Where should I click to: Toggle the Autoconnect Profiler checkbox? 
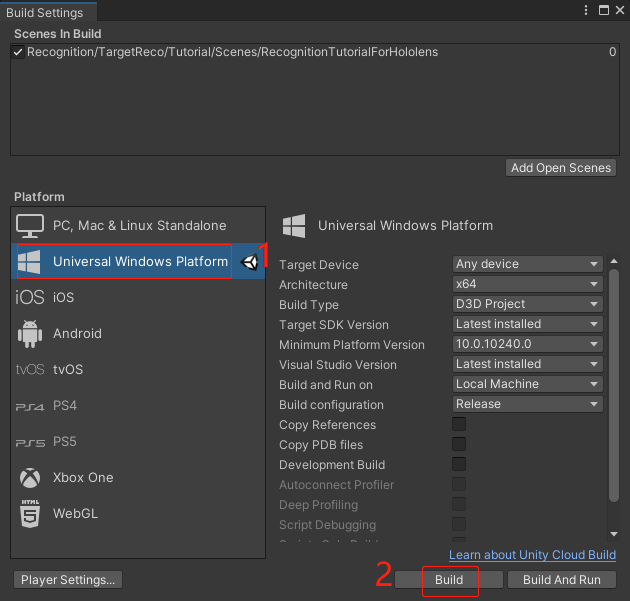459,484
